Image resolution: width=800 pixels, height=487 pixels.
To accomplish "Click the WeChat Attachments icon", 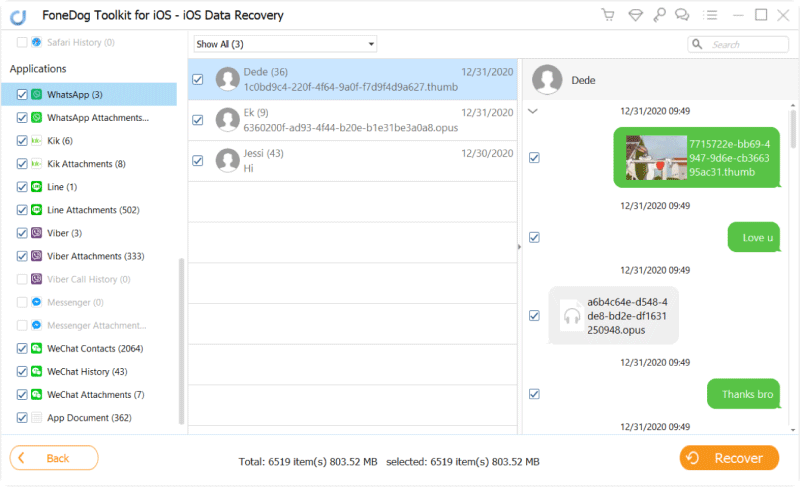I will click(x=37, y=394).
